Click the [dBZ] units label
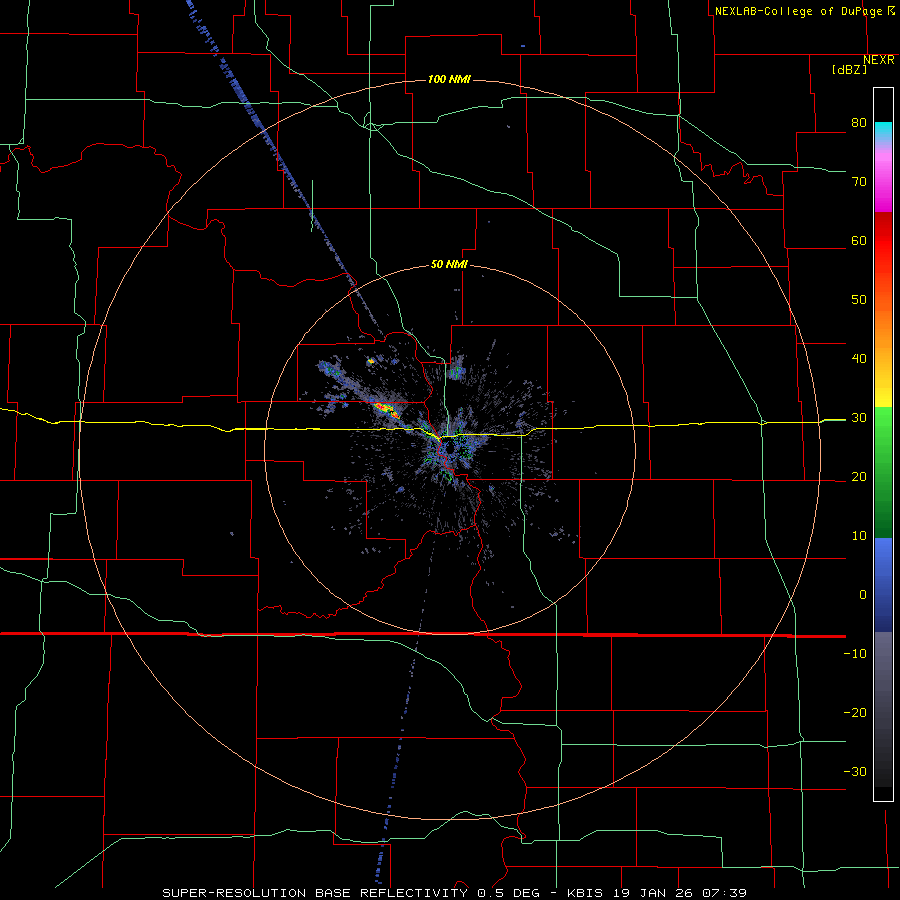 [849, 69]
